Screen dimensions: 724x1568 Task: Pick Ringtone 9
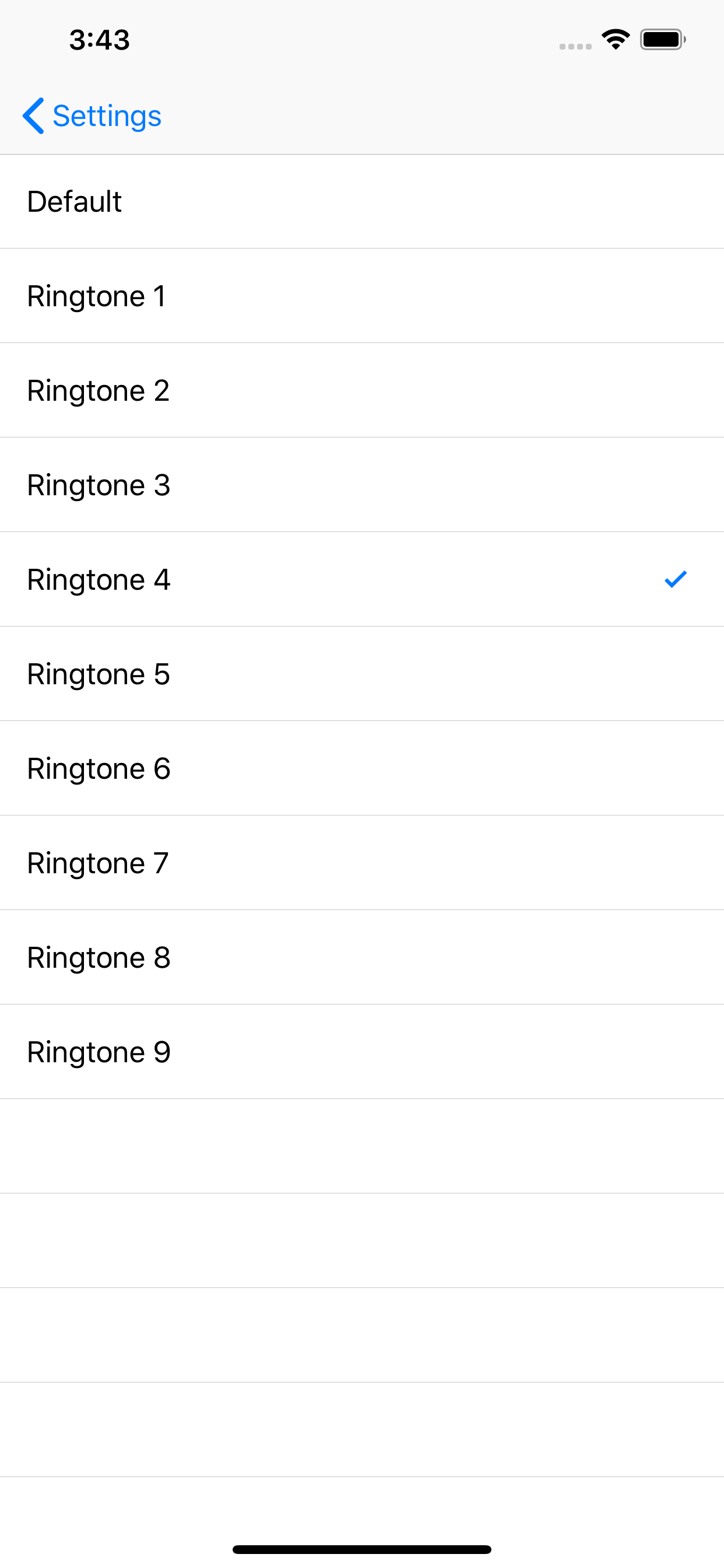(362, 1052)
